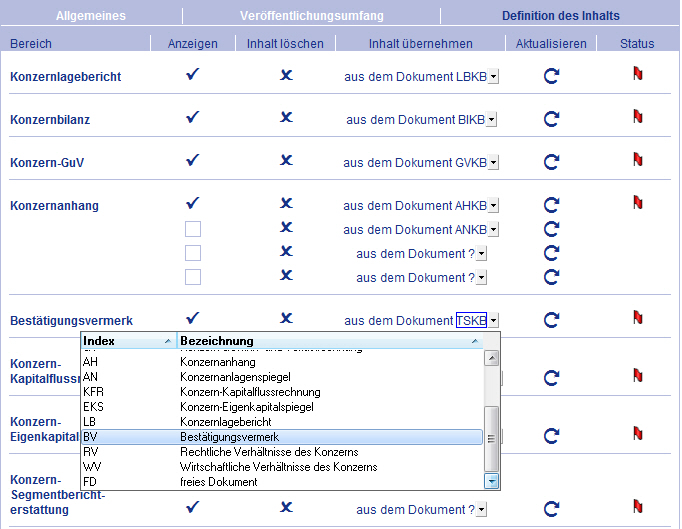Refresh the Konzern-Segmentberichterstattung row
Viewport: 682px width, 529px height.
tap(552, 509)
